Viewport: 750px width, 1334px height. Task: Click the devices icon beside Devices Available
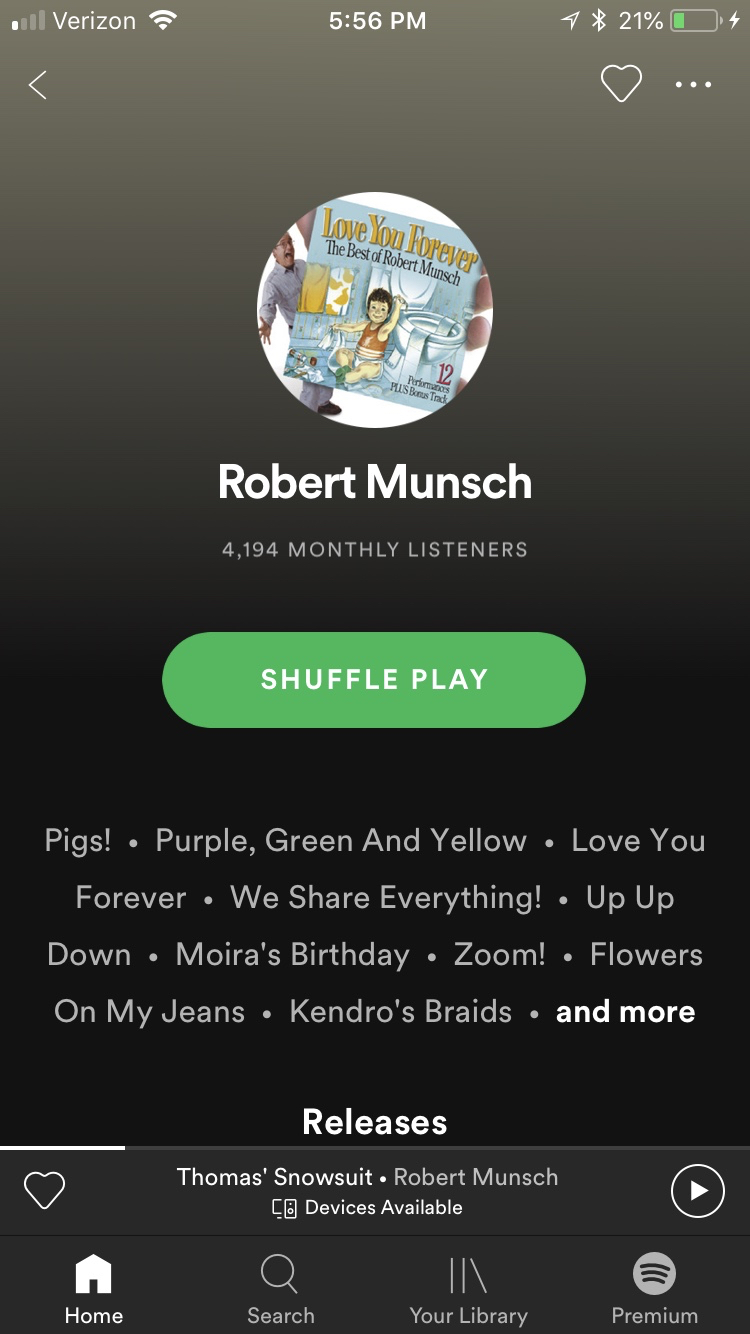tap(284, 1208)
